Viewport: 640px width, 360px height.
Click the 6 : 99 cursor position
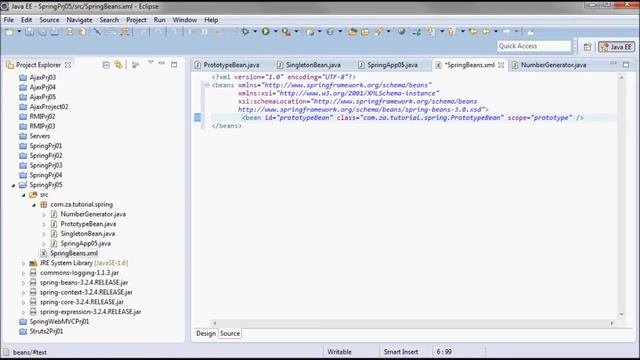point(444,352)
